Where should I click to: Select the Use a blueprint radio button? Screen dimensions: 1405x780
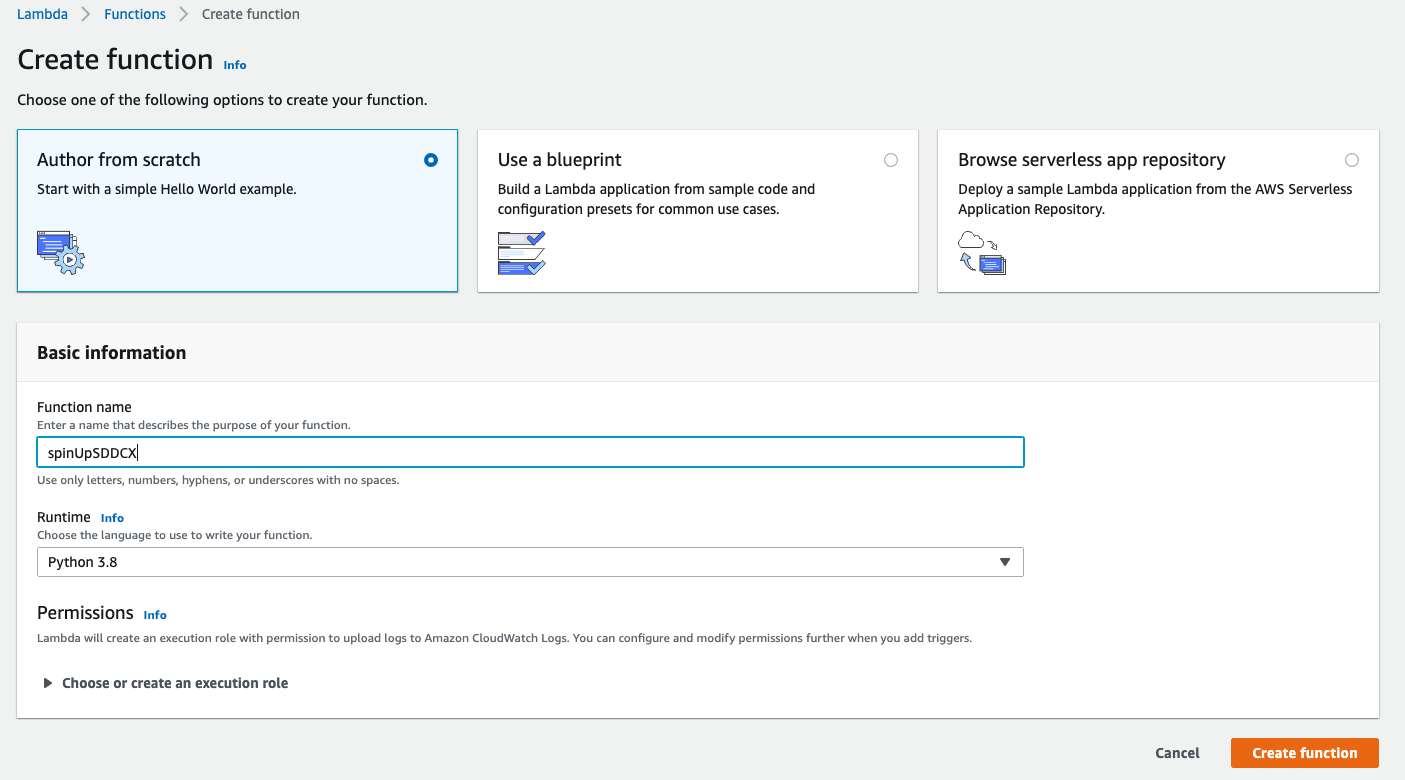click(891, 160)
